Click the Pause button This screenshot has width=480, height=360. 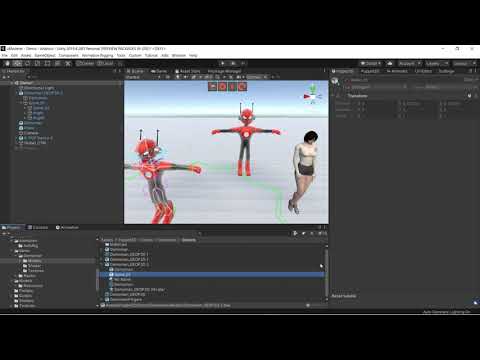233,63
